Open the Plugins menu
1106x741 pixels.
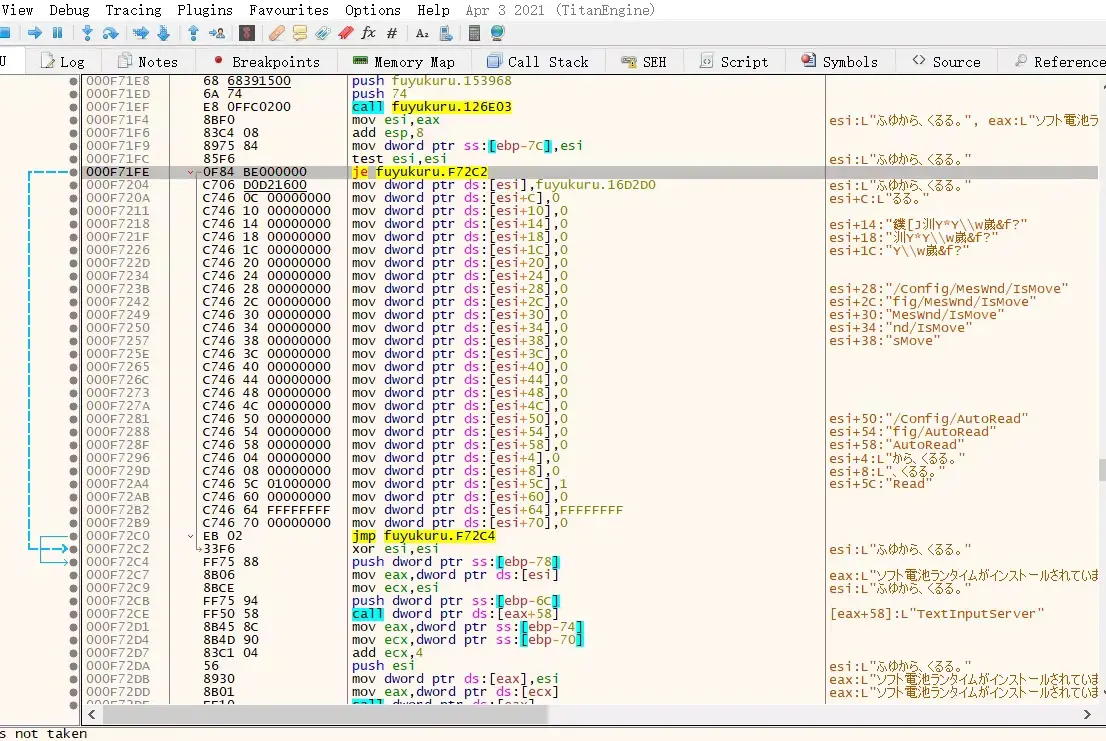click(205, 10)
